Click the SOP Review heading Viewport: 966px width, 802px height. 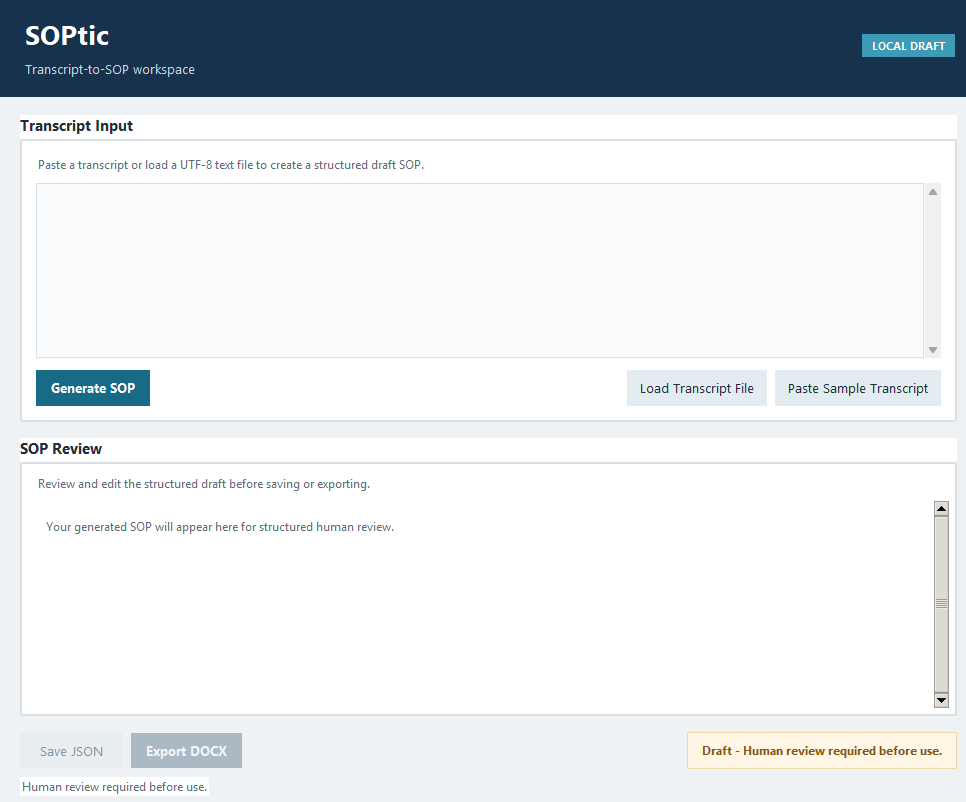pyautogui.click(x=61, y=448)
